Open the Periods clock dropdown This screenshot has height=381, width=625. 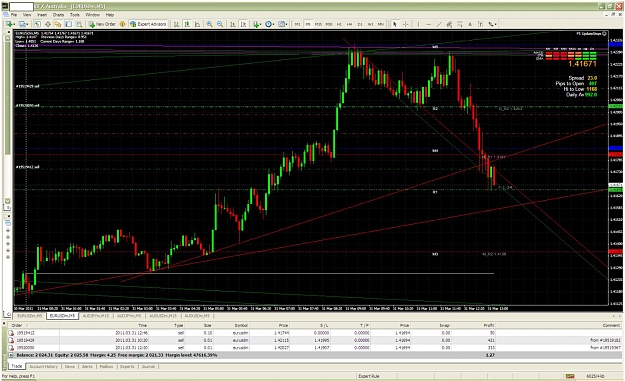click(270, 24)
